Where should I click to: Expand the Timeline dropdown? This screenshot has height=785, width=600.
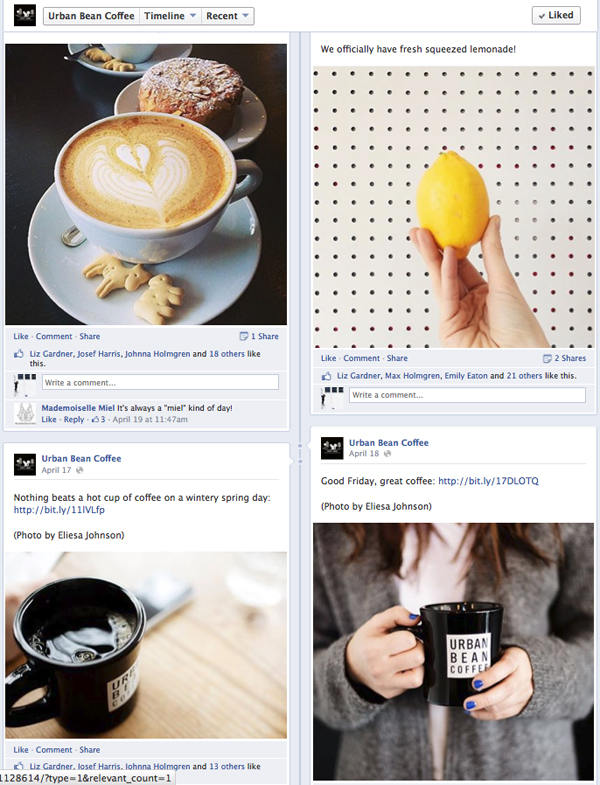(x=170, y=16)
